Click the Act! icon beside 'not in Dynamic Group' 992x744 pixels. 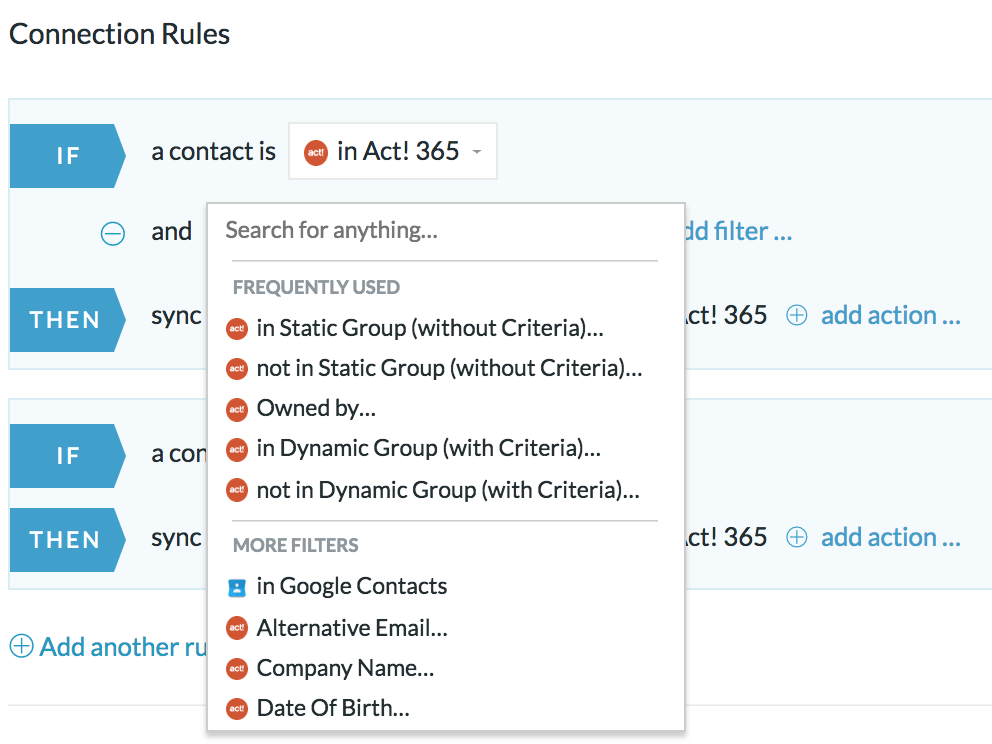[x=237, y=490]
